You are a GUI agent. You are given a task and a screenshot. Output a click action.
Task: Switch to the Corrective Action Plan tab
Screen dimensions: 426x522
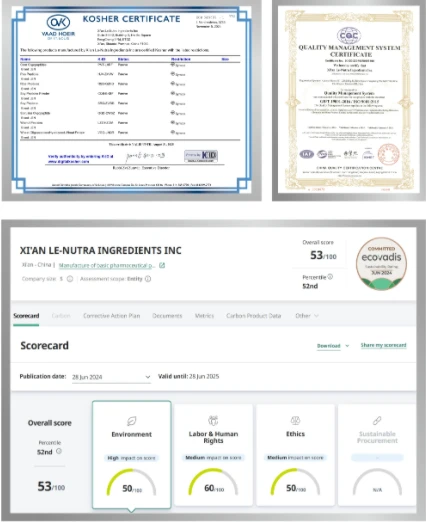[111, 316]
